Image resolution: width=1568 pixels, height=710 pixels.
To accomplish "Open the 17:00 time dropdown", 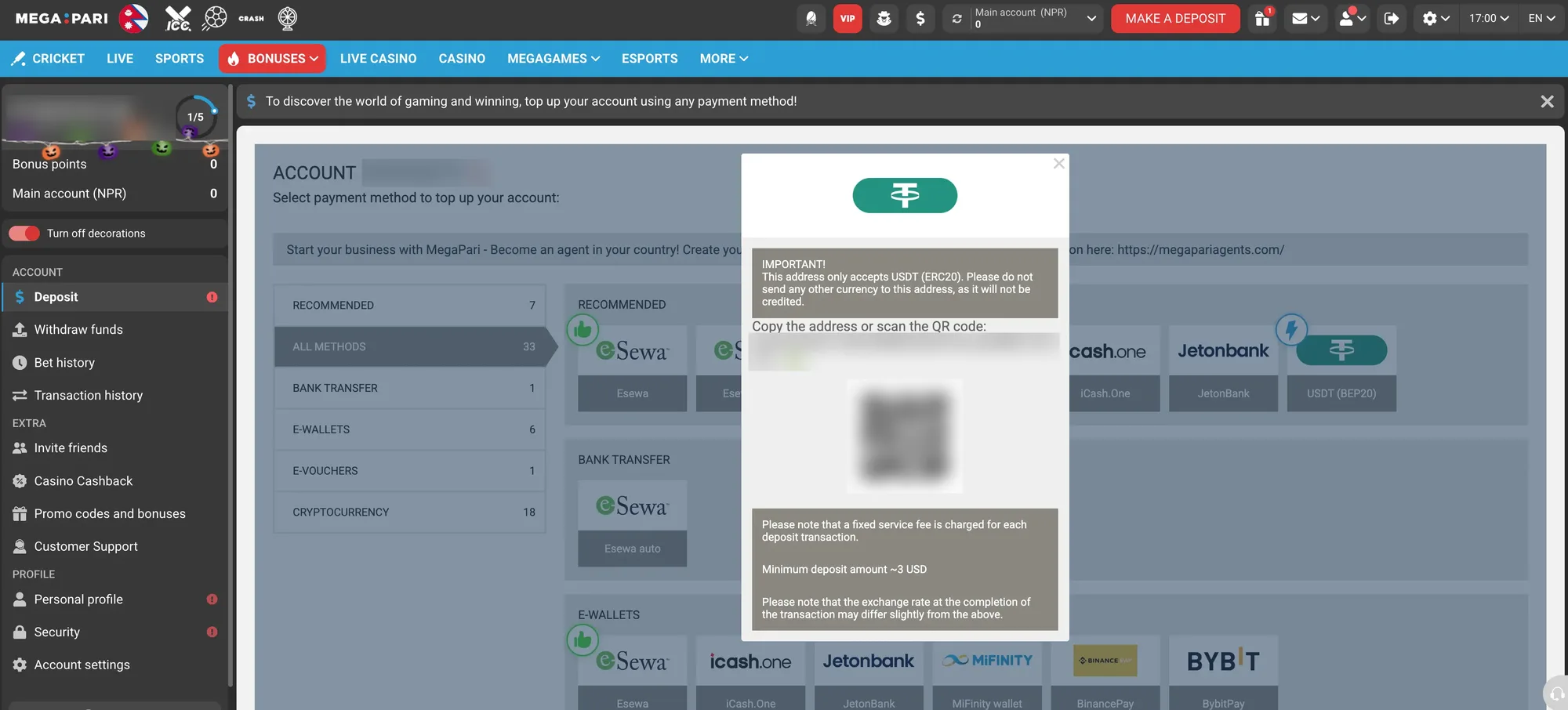I will [x=1489, y=19].
